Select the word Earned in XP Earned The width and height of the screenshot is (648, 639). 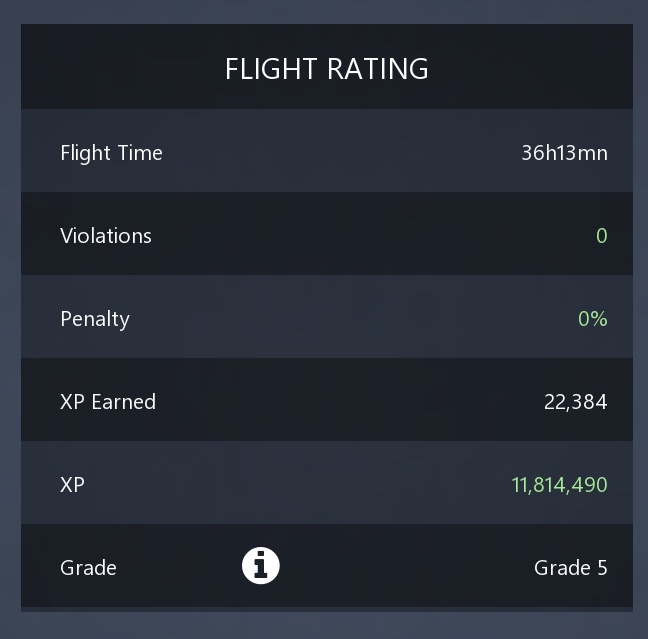(124, 402)
